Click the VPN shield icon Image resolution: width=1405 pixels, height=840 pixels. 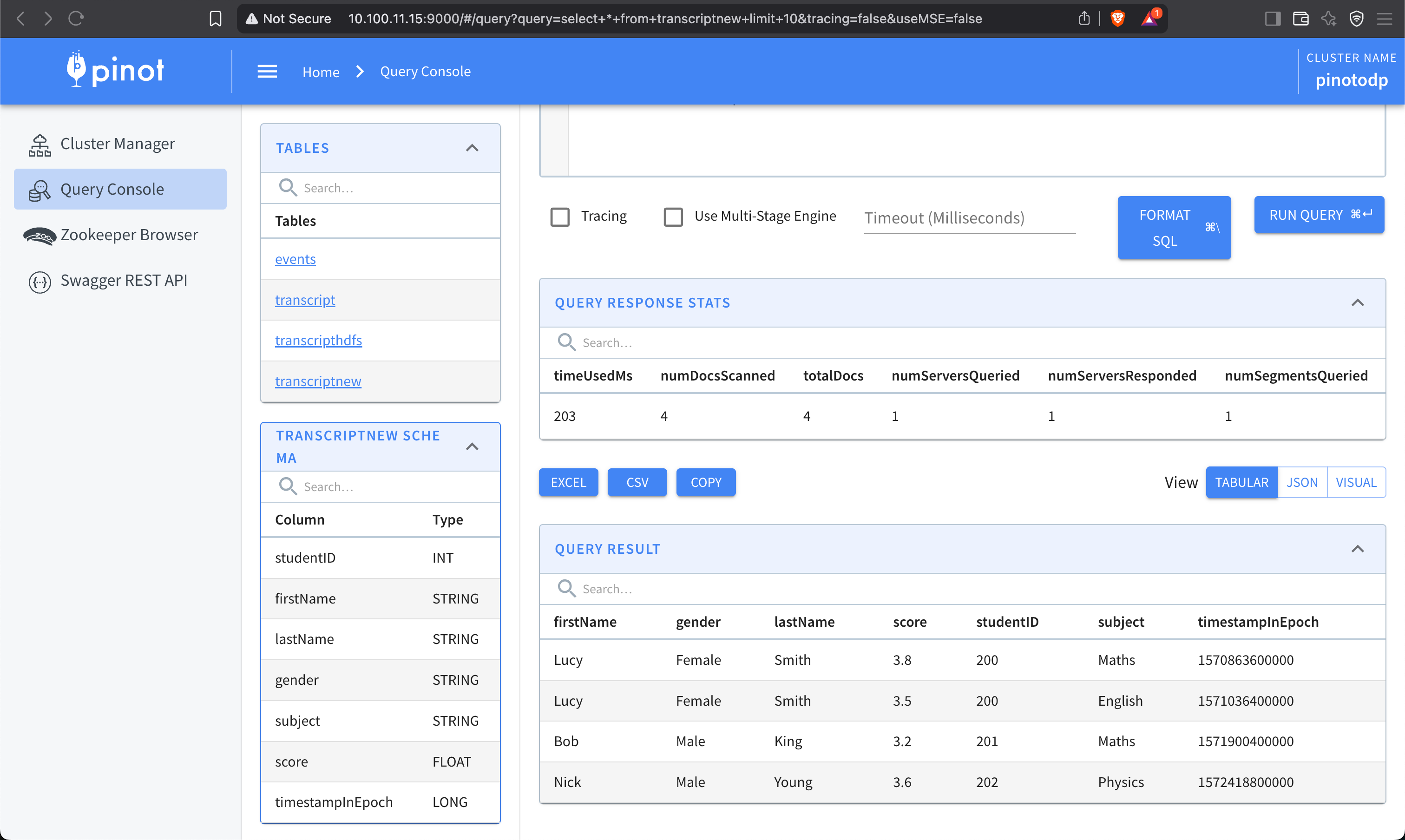click(x=1356, y=19)
